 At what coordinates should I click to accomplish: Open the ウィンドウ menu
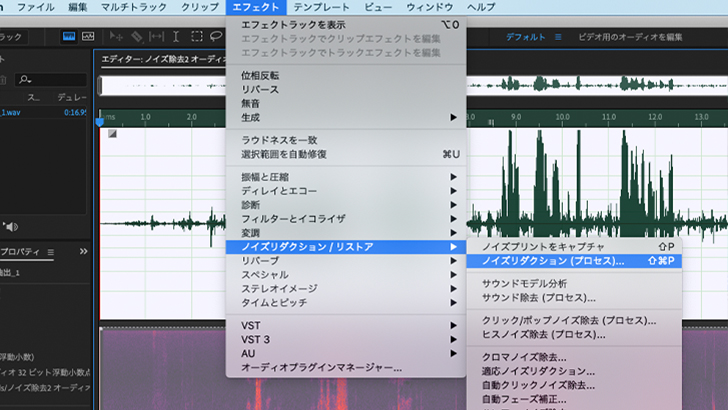(x=429, y=7)
